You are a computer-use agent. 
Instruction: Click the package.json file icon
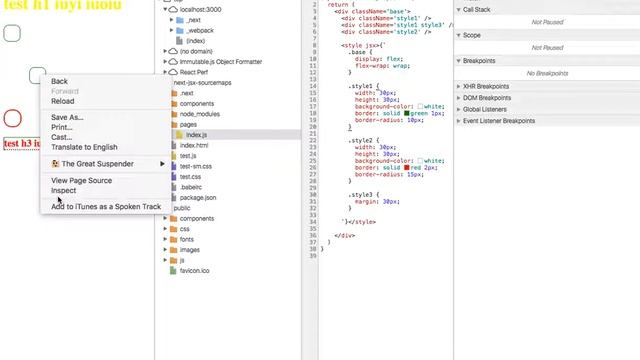tap(174, 198)
